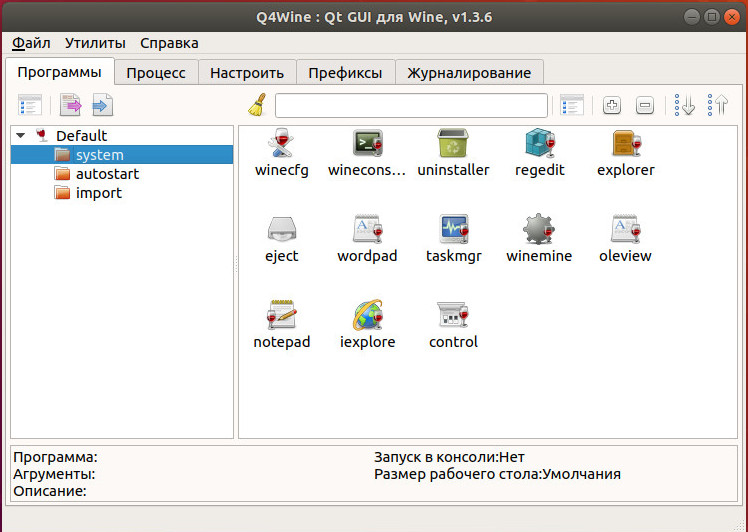Viewport: 748px width, 532px height.
Task: Switch to the Настроить tab
Action: coord(247,73)
